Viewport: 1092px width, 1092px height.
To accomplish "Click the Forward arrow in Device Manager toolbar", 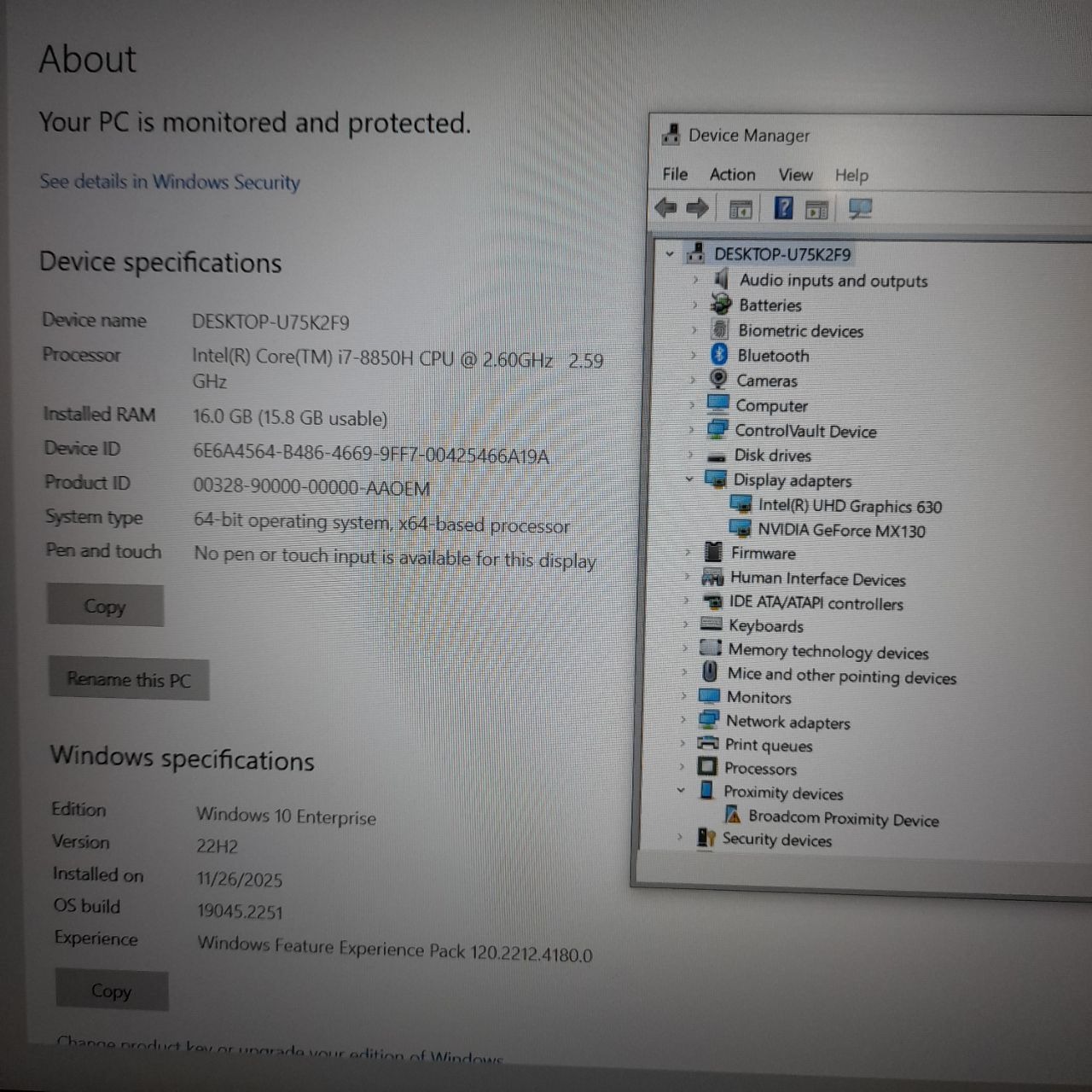I will (x=698, y=207).
